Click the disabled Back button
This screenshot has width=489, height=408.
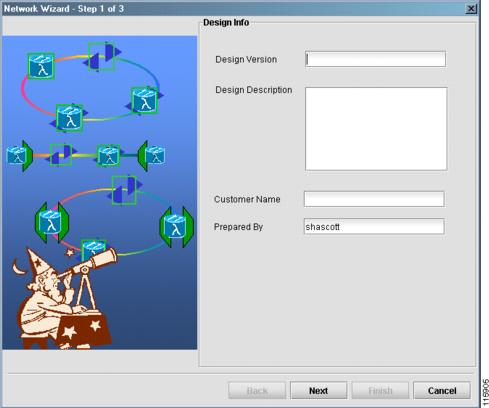coord(257,390)
